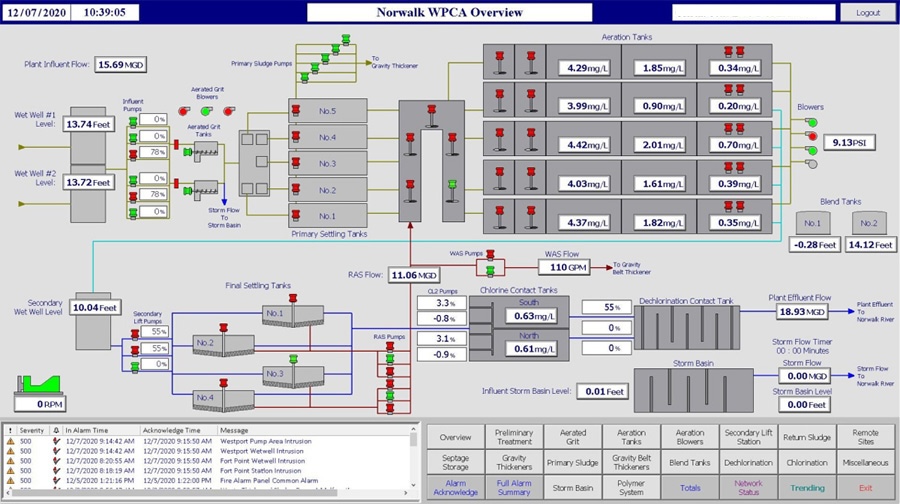Click the Storm Basin tank graphic
Image resolution: width=900 pixels, height=504 pixels.
693,390
